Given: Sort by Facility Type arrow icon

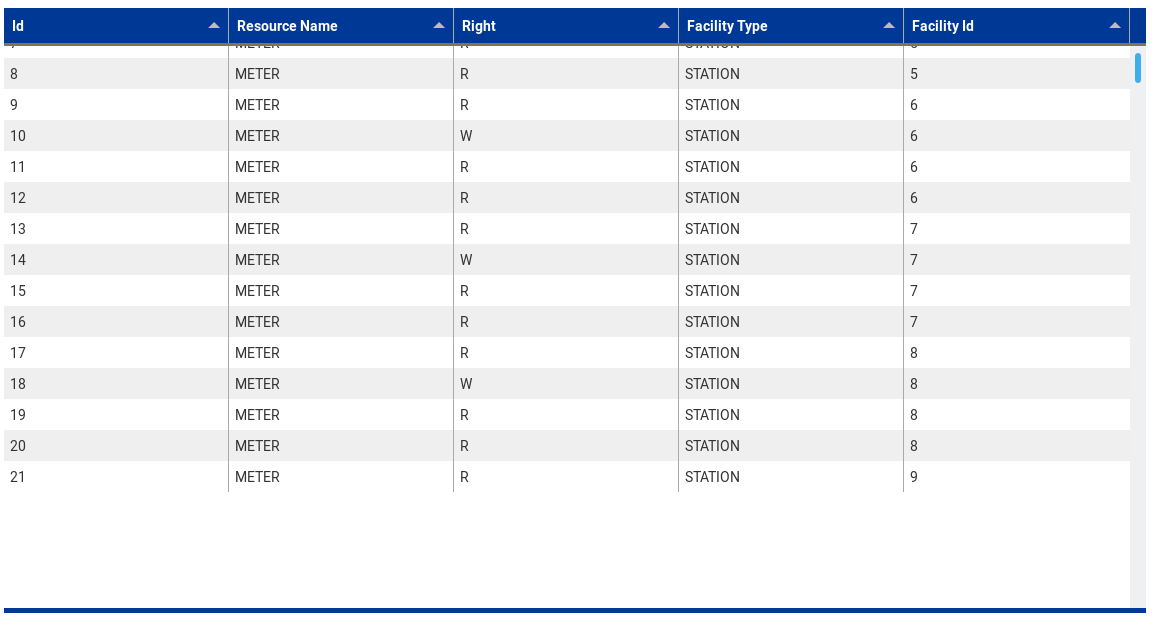Looking at the screenshot, I should (889, 26).
